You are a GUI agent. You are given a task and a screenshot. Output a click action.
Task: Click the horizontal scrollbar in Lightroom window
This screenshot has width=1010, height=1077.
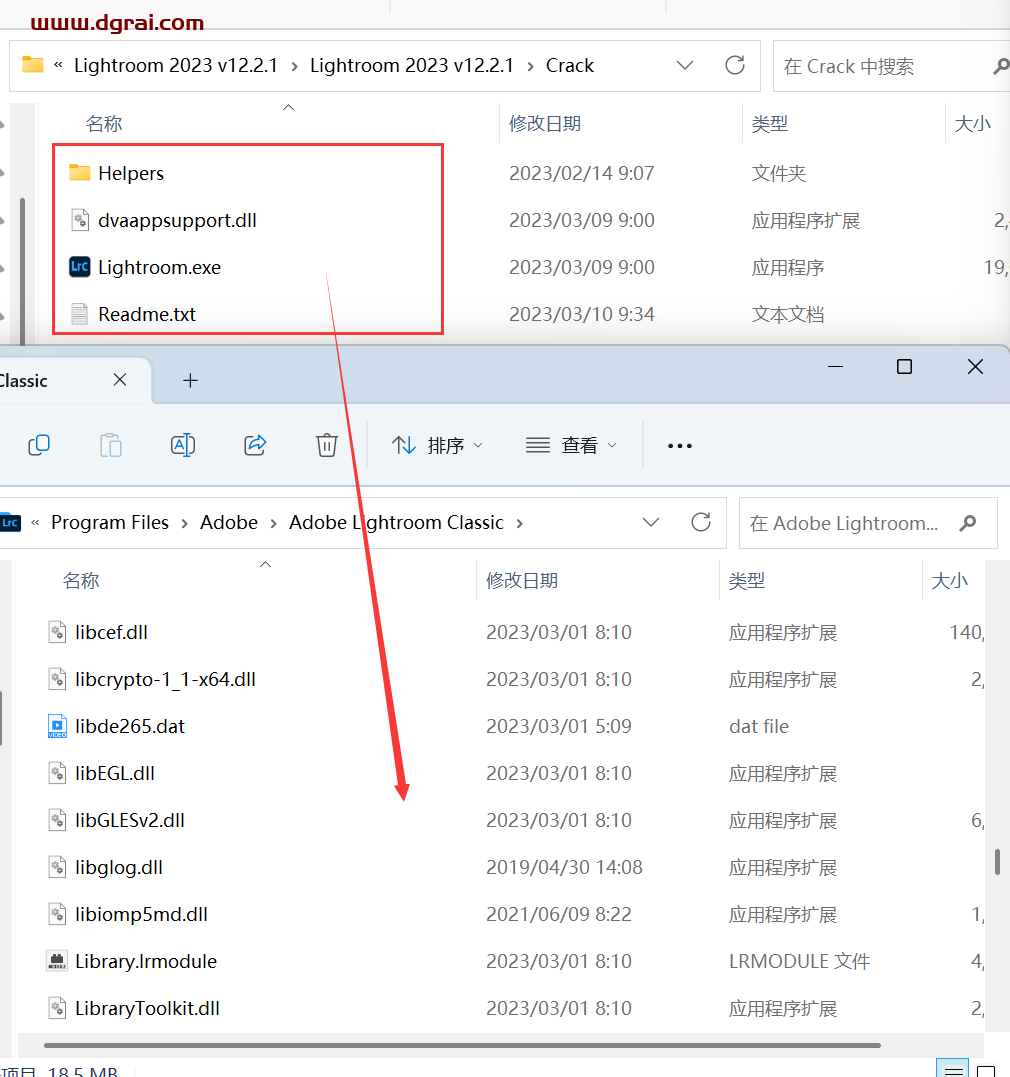coord(462,1045)
